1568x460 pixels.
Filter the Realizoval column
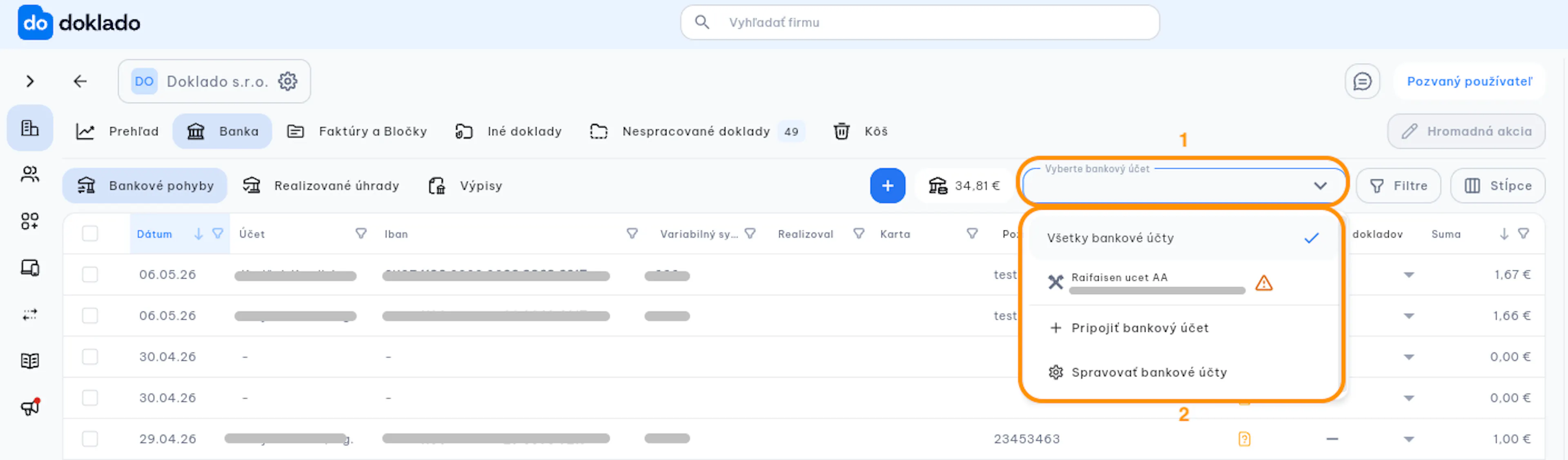[859, 233]
